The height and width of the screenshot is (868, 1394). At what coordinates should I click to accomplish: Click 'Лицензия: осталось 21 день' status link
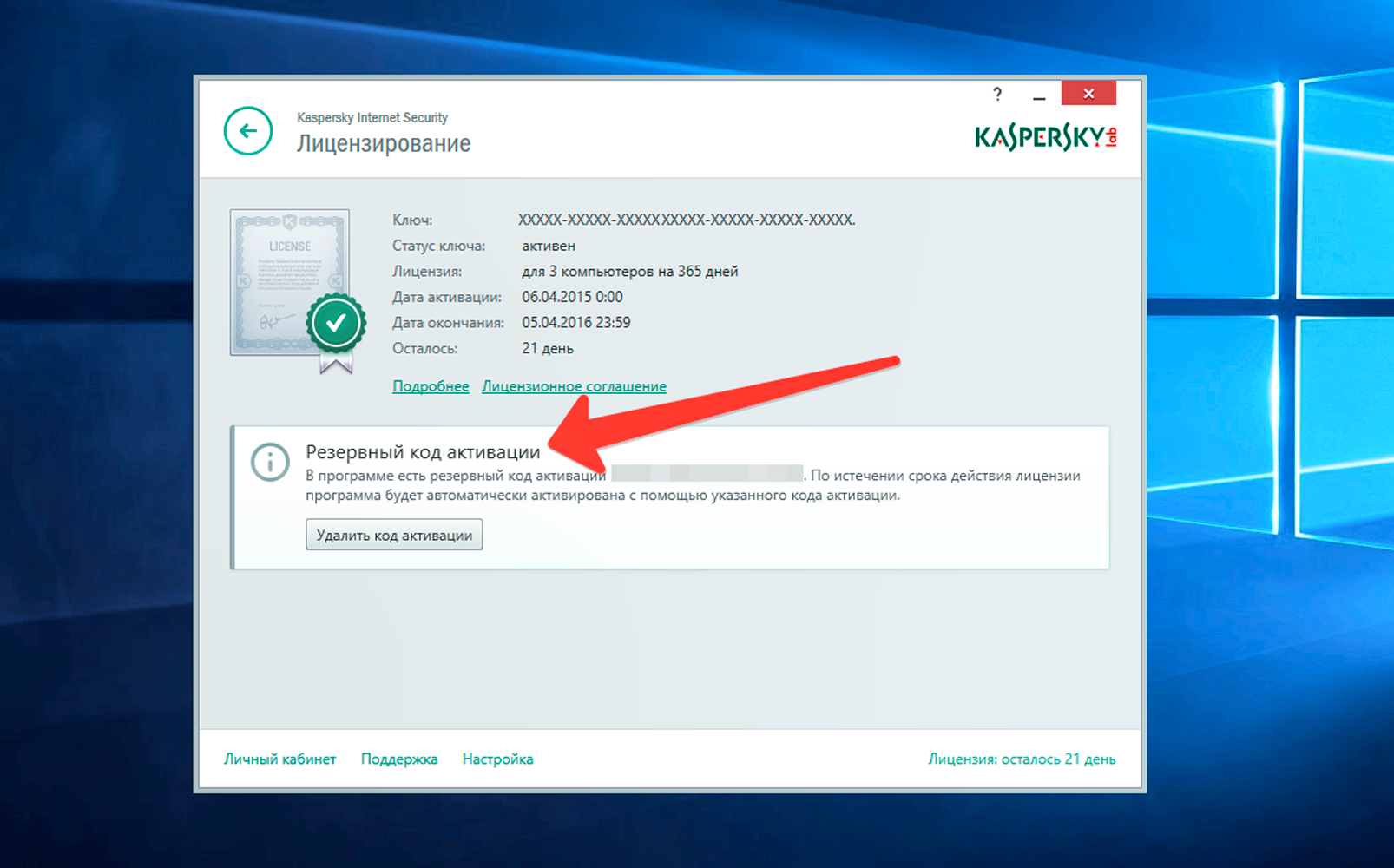click(x=1022, y=759)
